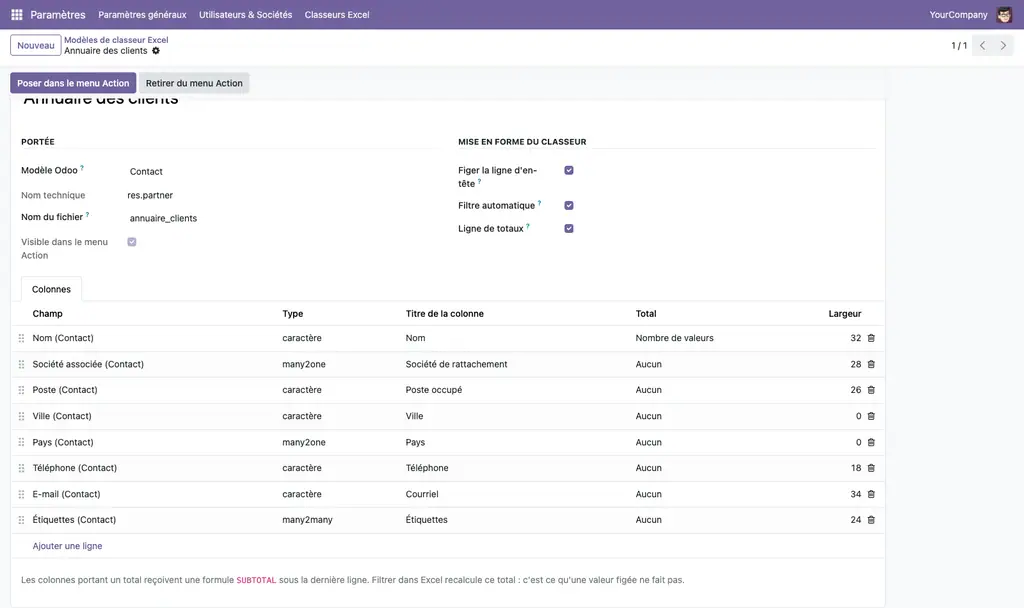Go to previous record arrow
Screen dimensions: 1024x608
tap(982, 46)
